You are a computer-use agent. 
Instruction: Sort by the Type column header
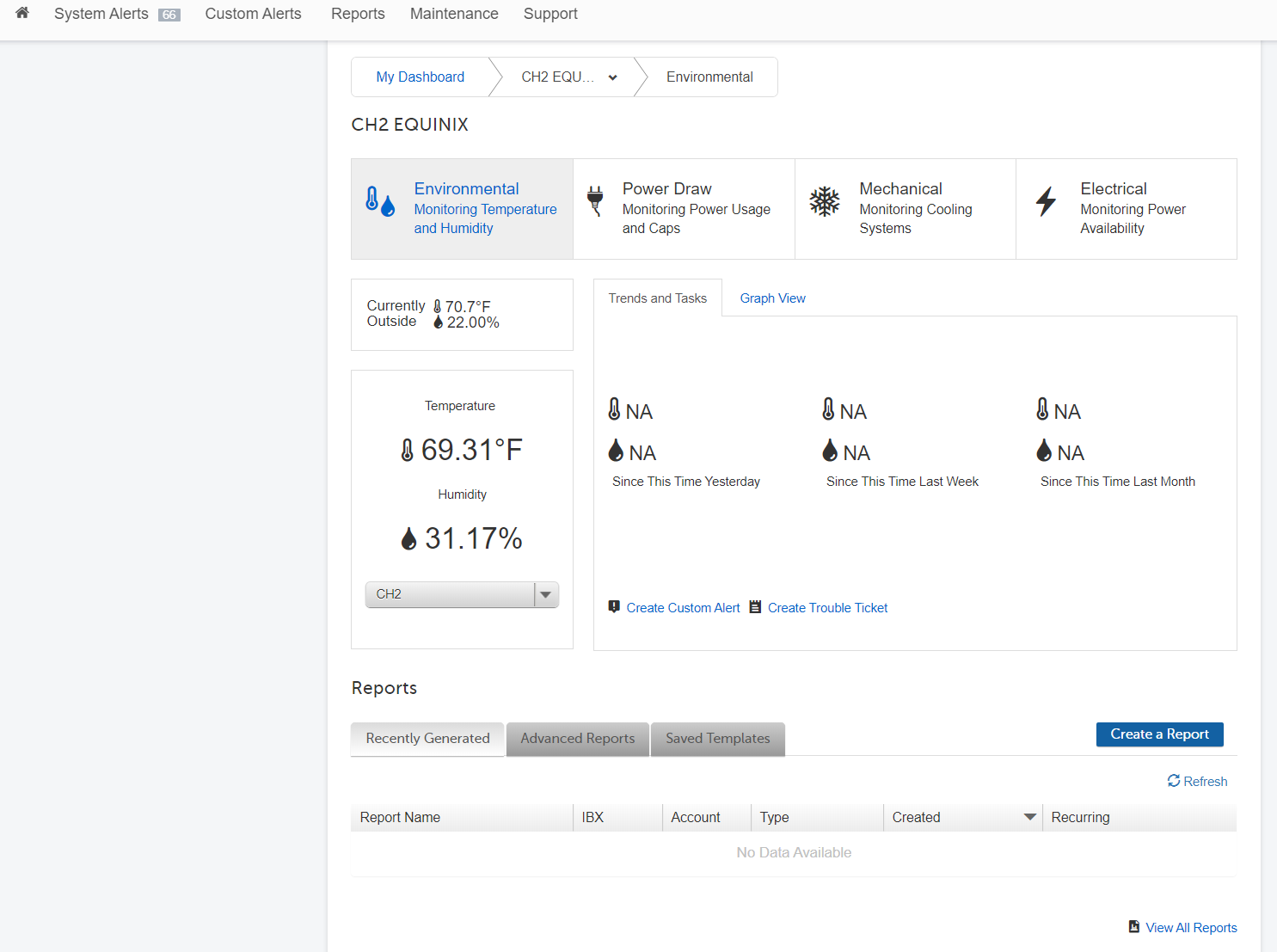[817, 817]
